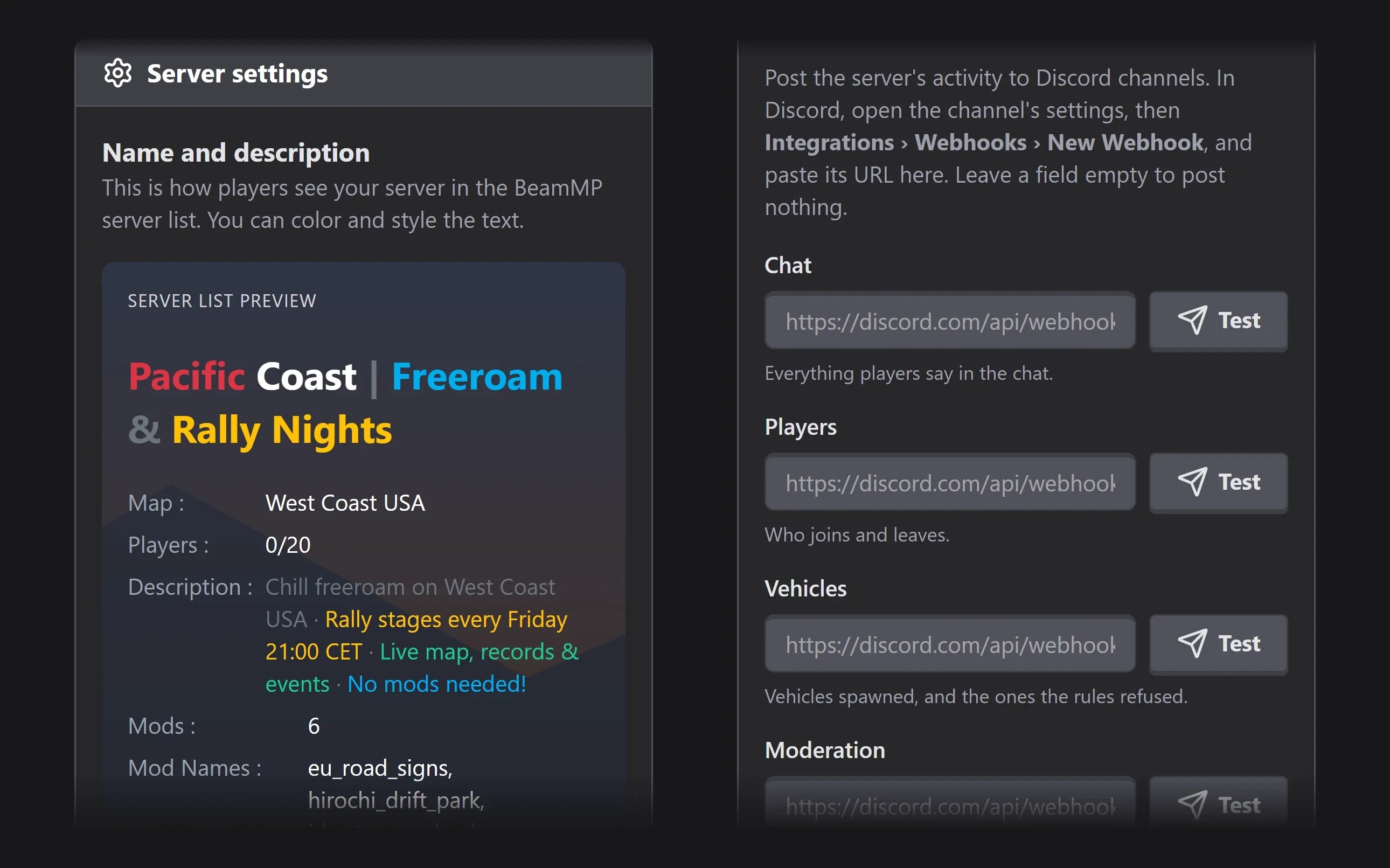1390x868 pixels.
Task: Click the Map : label
Action: coord(156,503)
